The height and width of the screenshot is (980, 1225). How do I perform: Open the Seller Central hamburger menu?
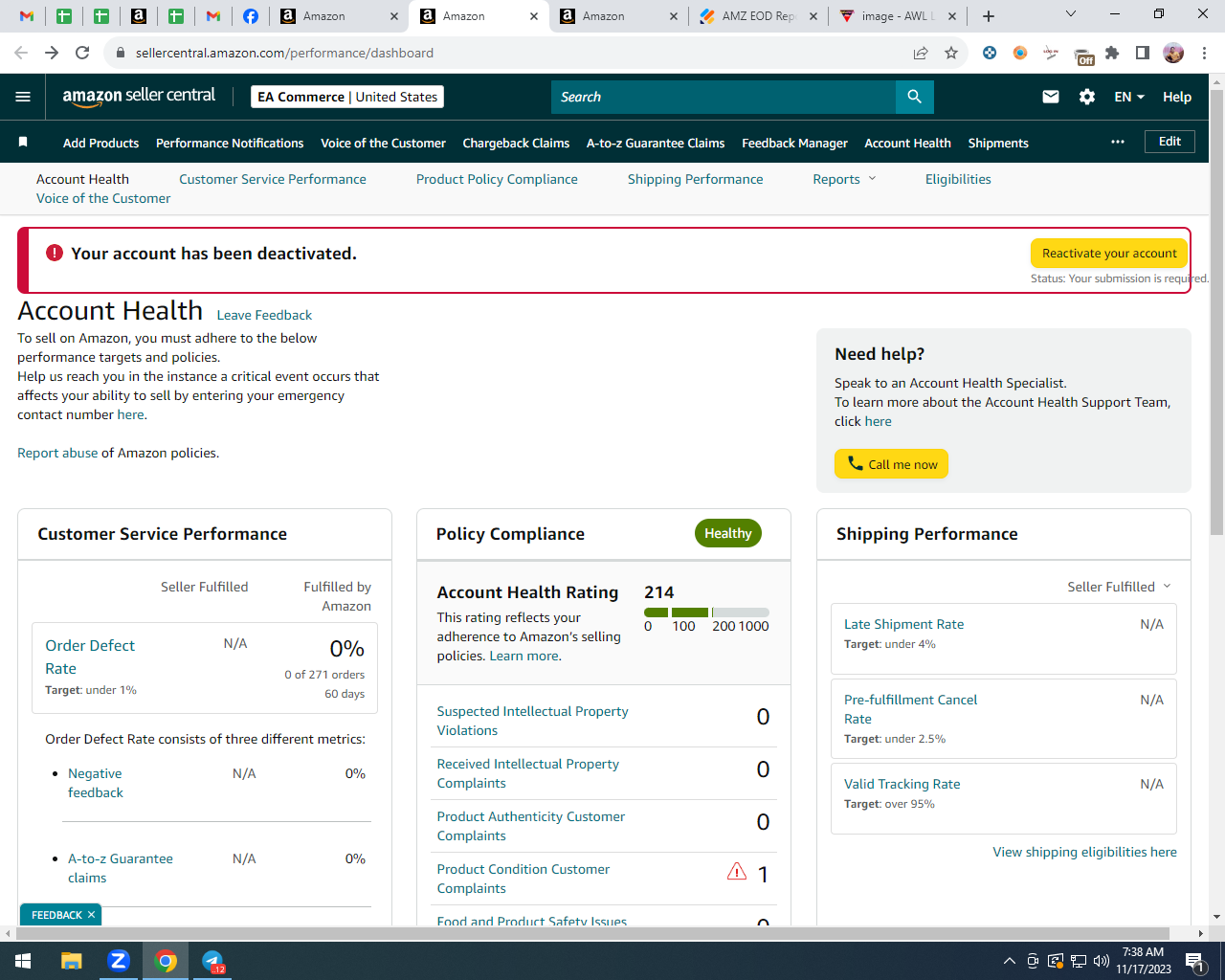coord(23,97)
